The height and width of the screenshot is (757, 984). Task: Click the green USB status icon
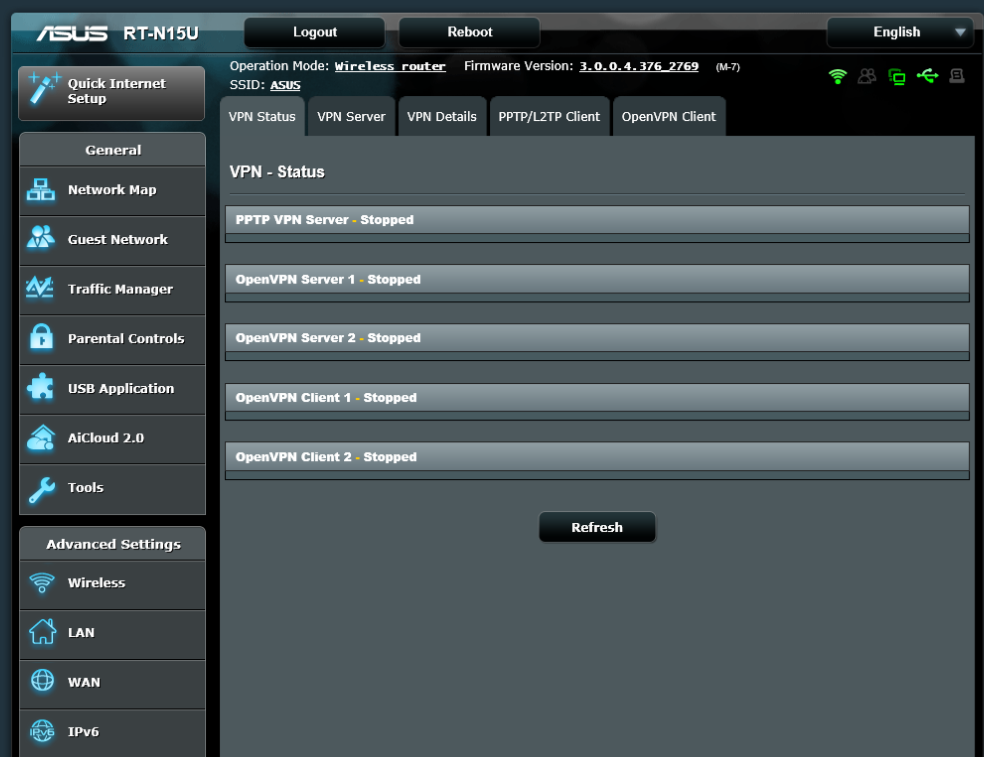click(928, 76)
